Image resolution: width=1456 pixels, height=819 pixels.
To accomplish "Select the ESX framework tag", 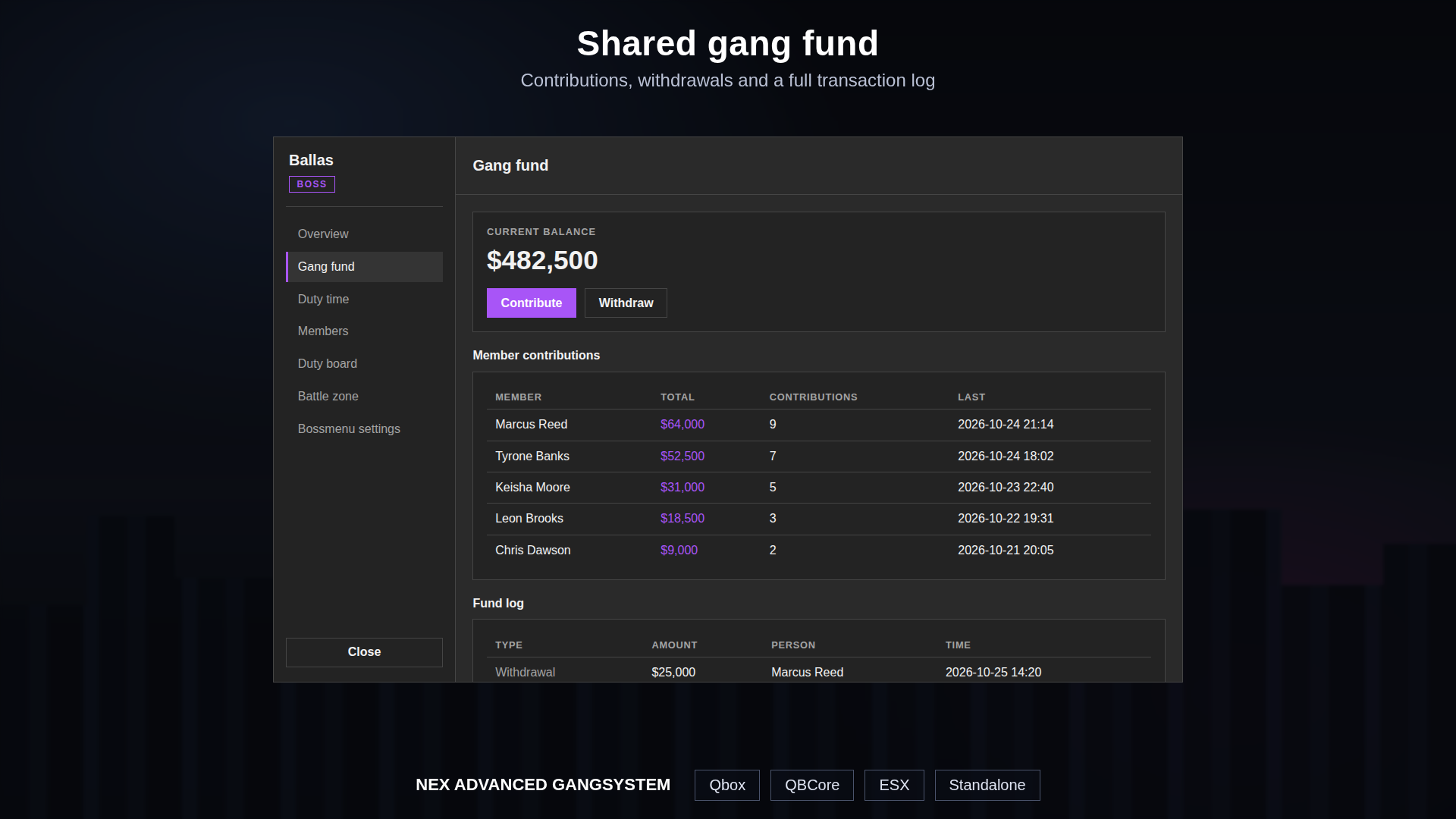I will [894, 786].
